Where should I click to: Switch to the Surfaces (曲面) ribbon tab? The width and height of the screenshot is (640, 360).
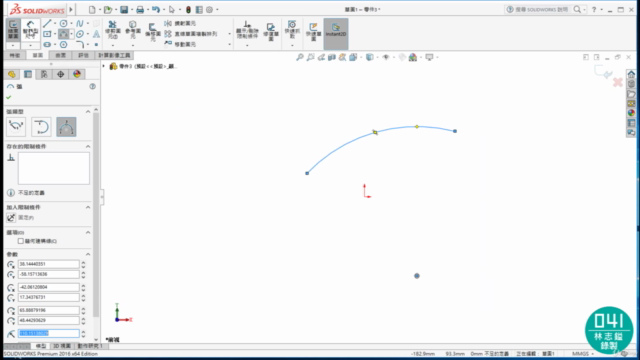click(x=60, y=55)
